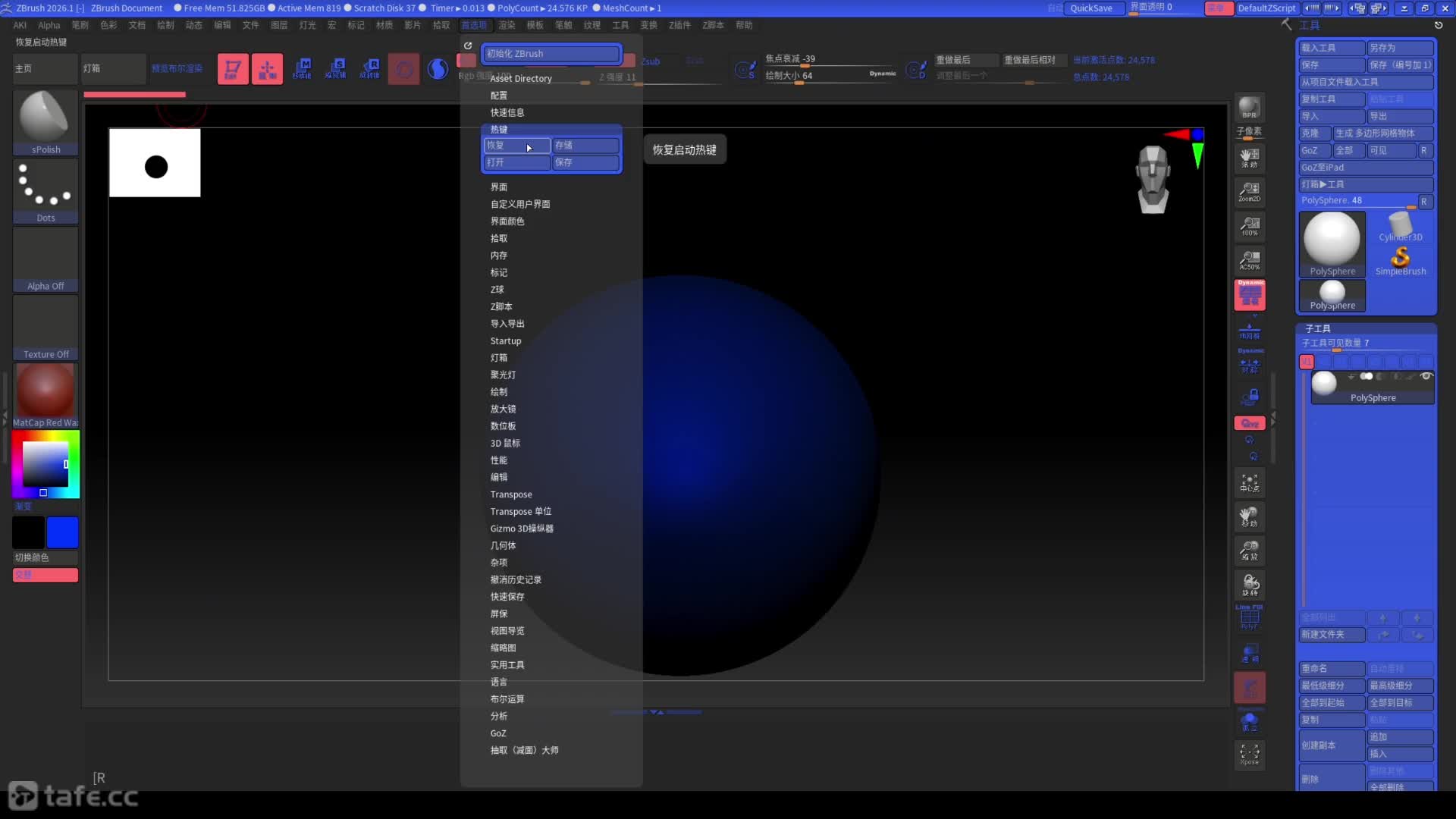The width and height of the screenshot is (1456, 819).
Task: Open the Alpha Off picker
Action: (45, 259)
